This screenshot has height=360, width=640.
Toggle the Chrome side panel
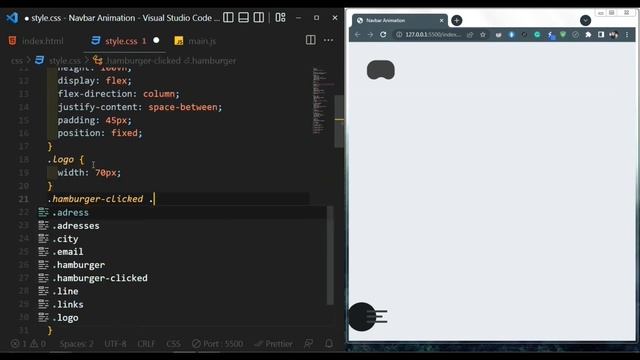601,35
